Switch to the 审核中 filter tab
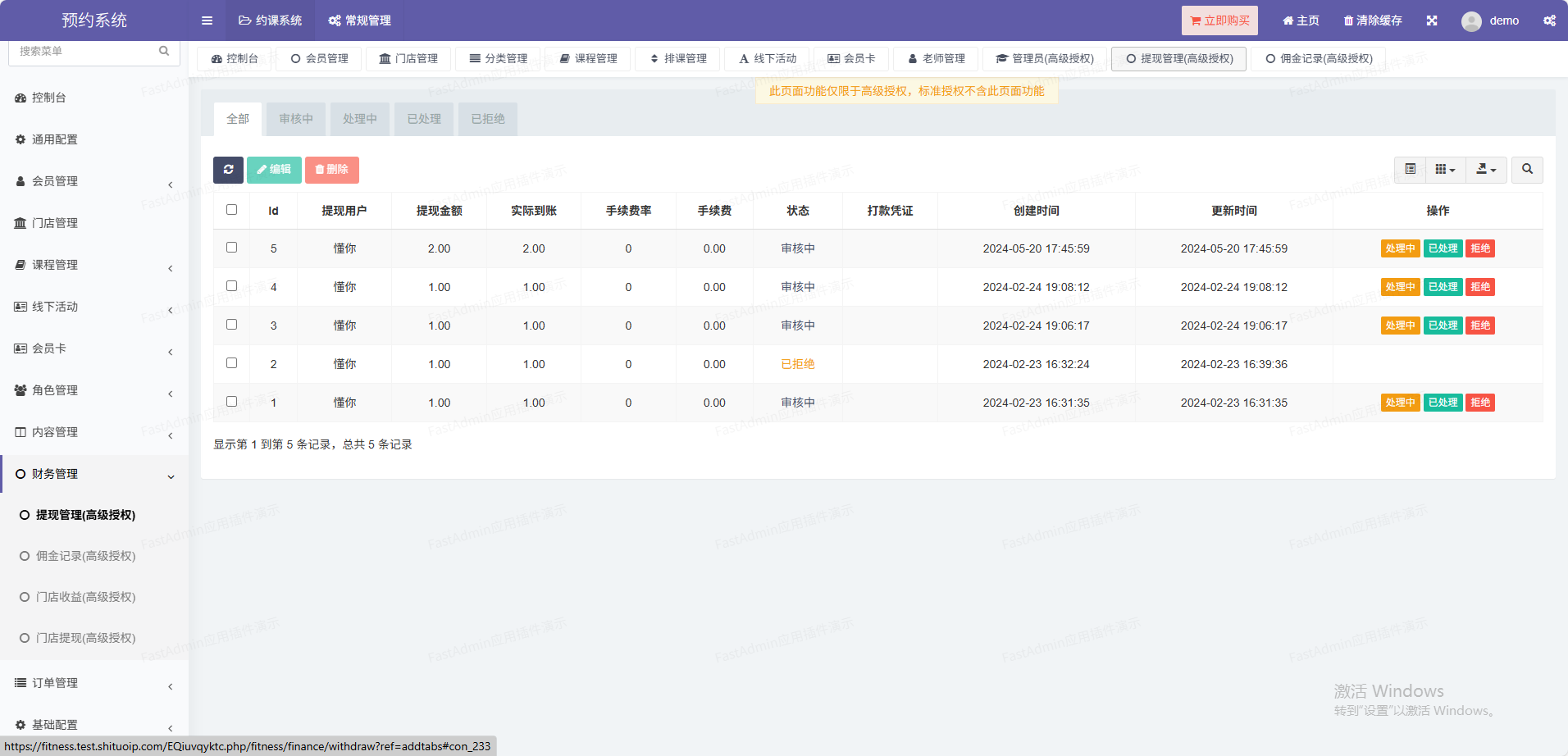 295,119
